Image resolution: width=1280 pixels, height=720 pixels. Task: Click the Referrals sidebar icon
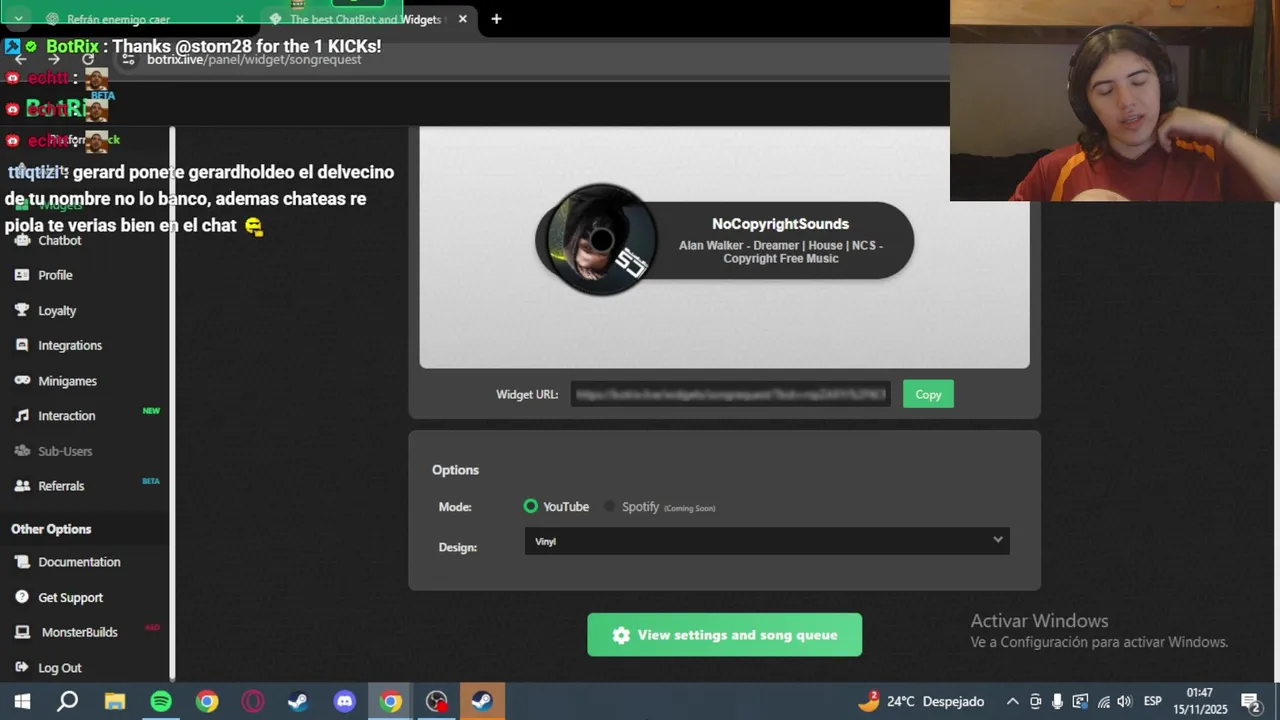pyautogui.click(x=22, y=486)
